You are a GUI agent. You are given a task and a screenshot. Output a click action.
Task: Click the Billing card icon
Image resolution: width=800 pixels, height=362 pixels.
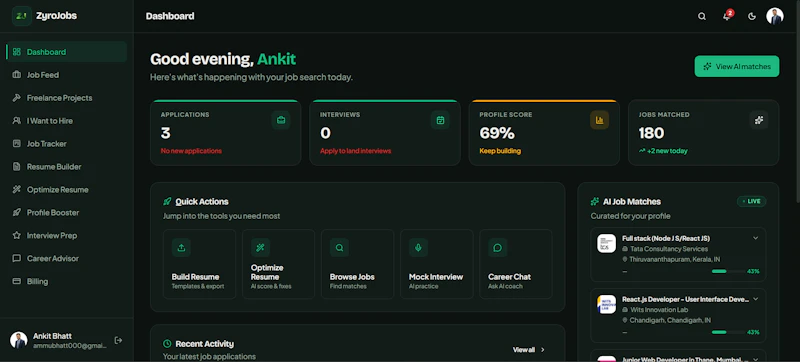[17, 281]
